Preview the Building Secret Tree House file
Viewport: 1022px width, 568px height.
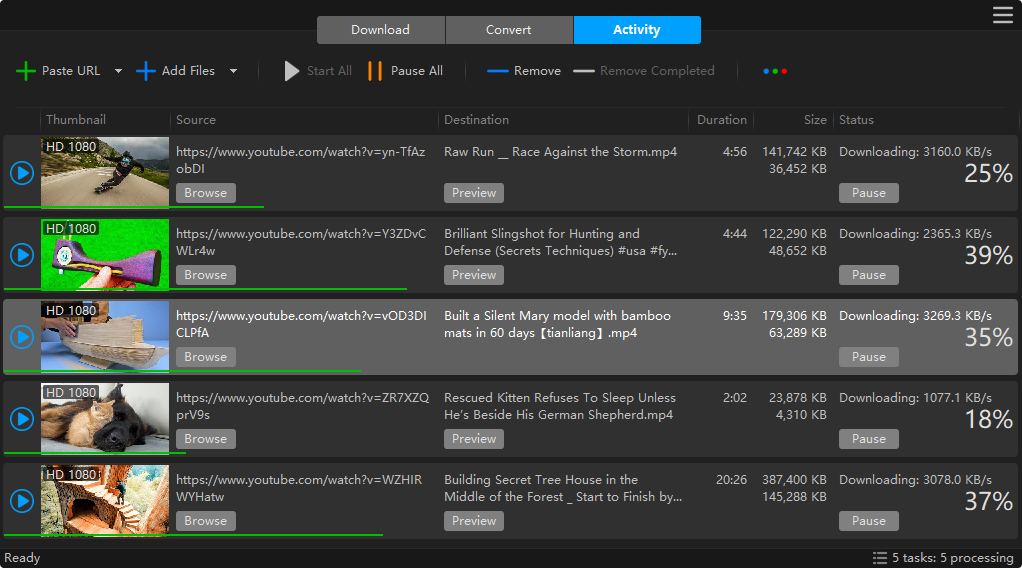[474, 521]
